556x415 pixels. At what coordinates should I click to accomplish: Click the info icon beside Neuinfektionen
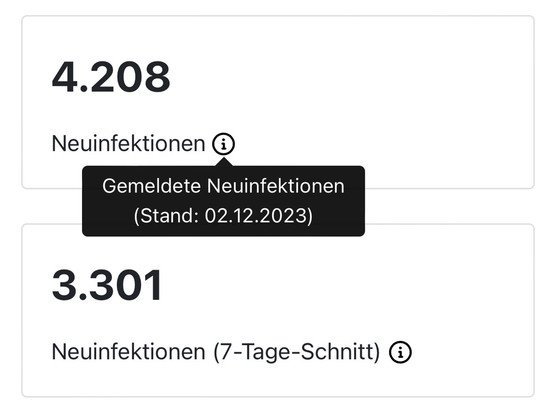click(x=223, y=144)
